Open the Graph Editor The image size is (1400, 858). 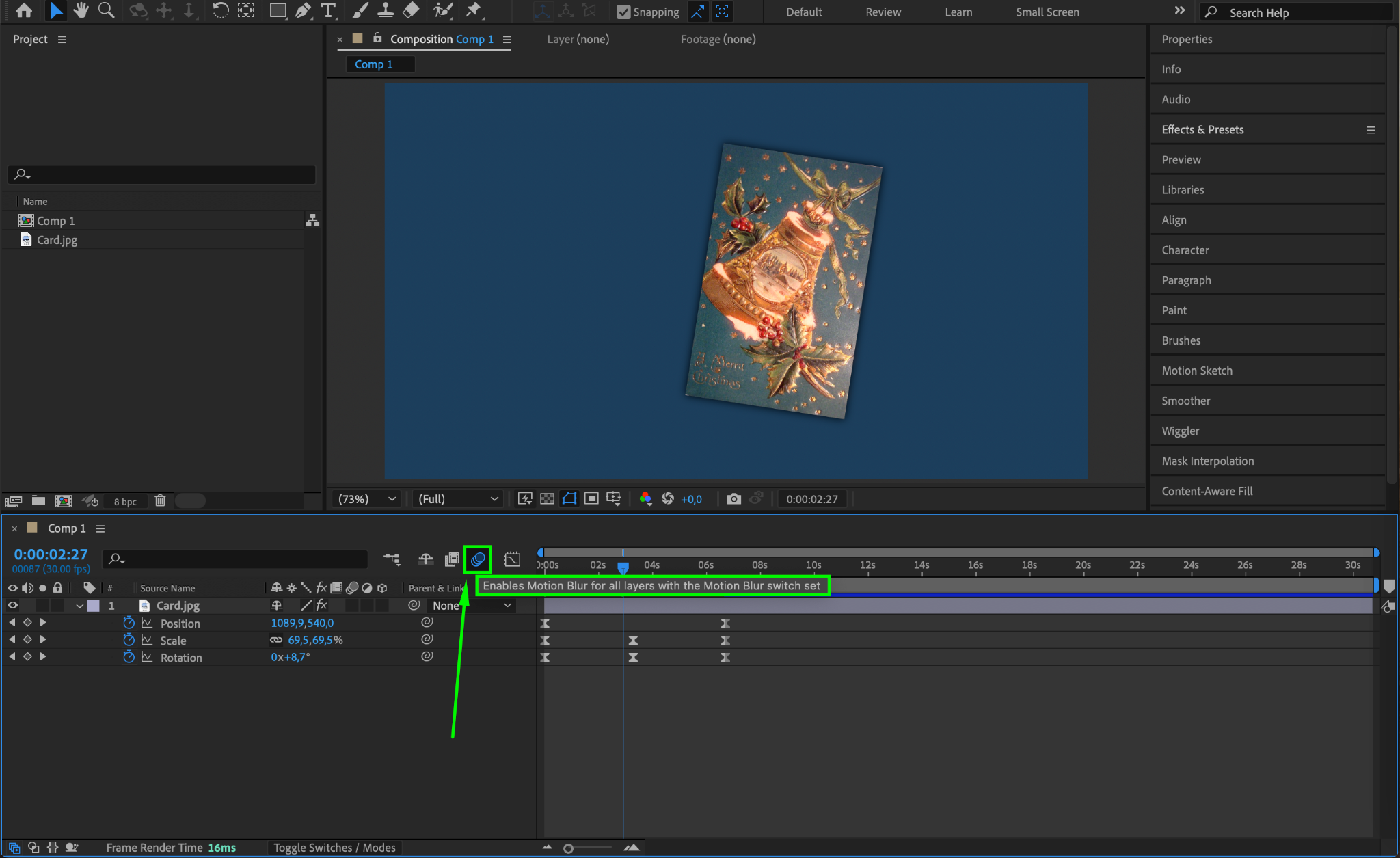pyautogui.click(x=512, y=559)
